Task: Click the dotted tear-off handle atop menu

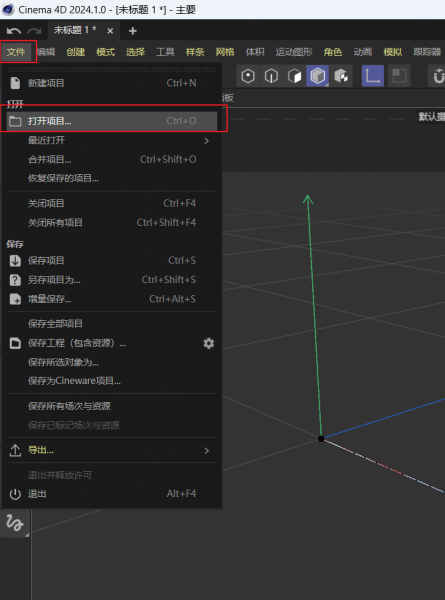Action: coord(112,69)
